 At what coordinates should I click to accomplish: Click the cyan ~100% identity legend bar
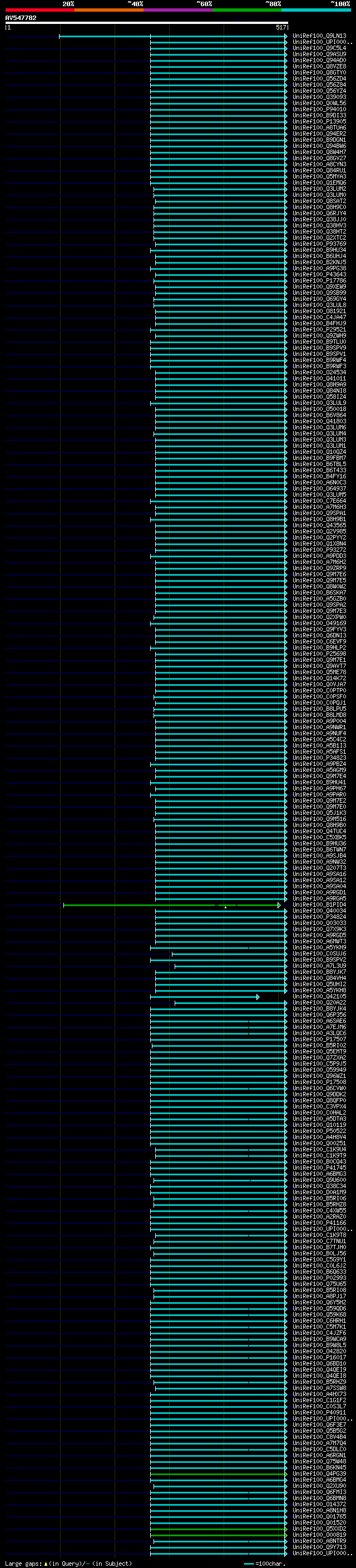317,10
